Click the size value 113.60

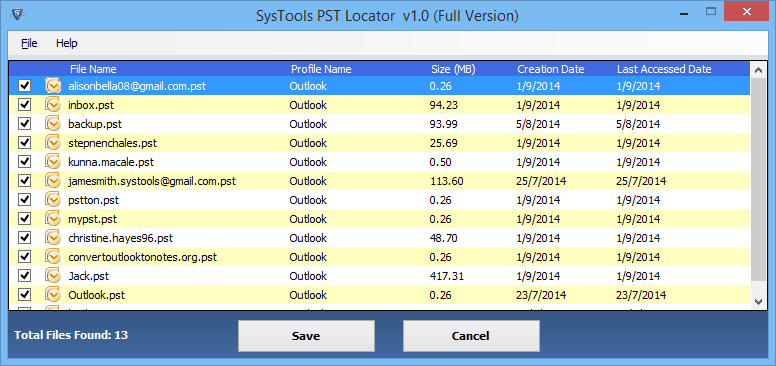[x=446, y=181]
